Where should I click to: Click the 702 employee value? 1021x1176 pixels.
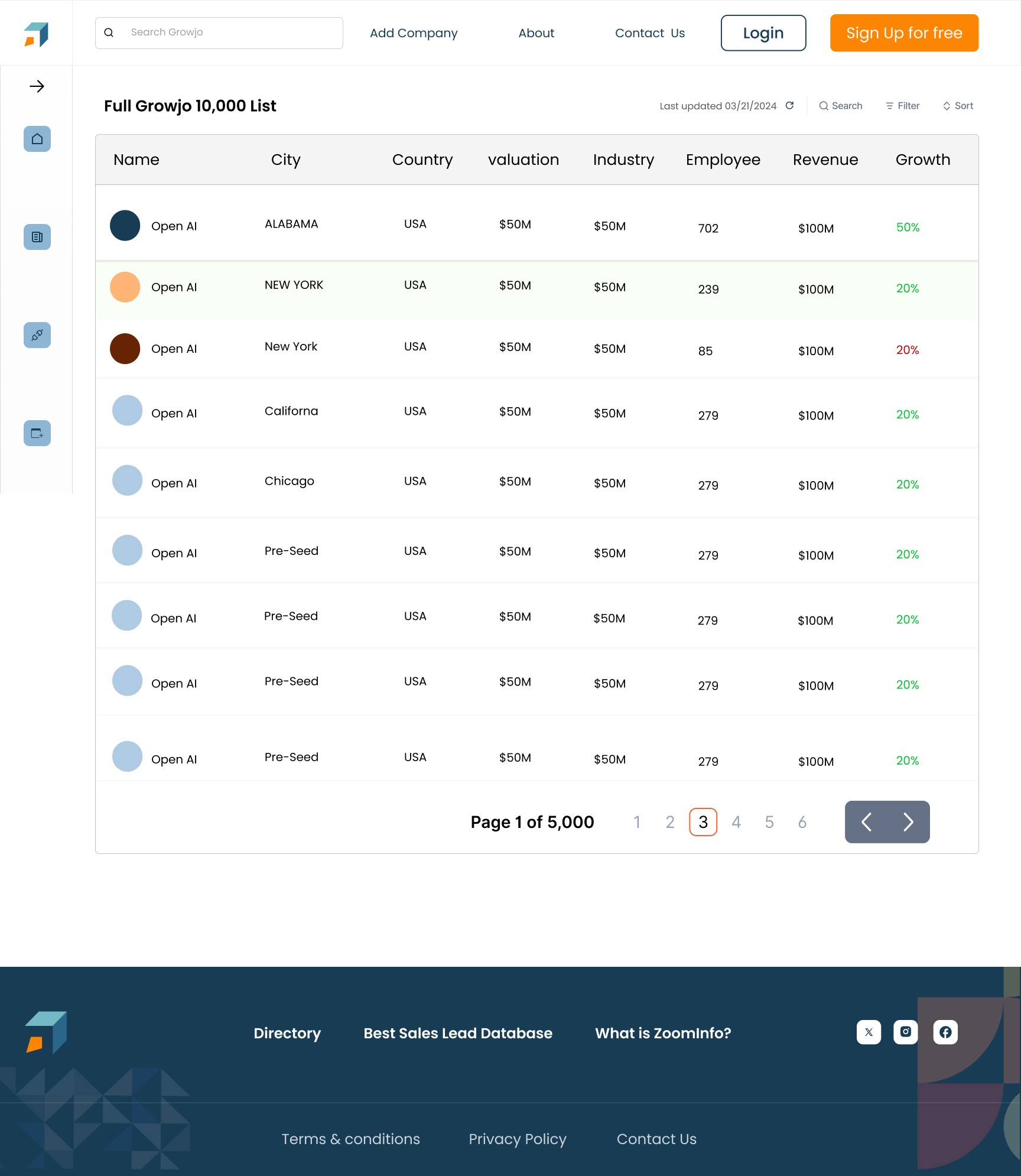(708, 228)
